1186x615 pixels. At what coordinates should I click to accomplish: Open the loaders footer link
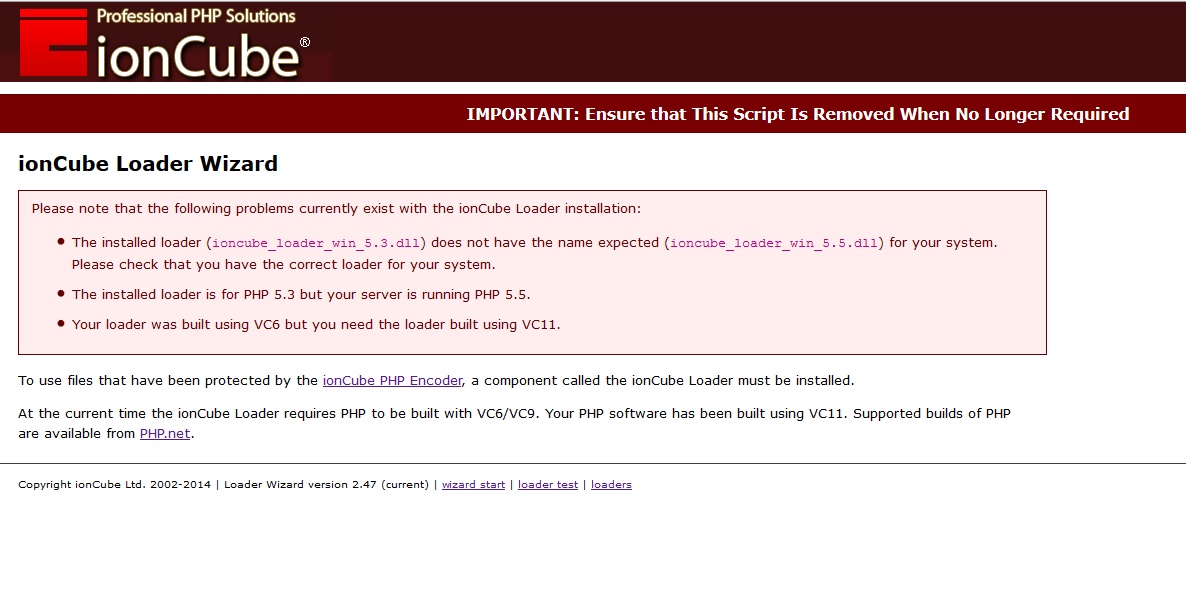coord(611,485)
